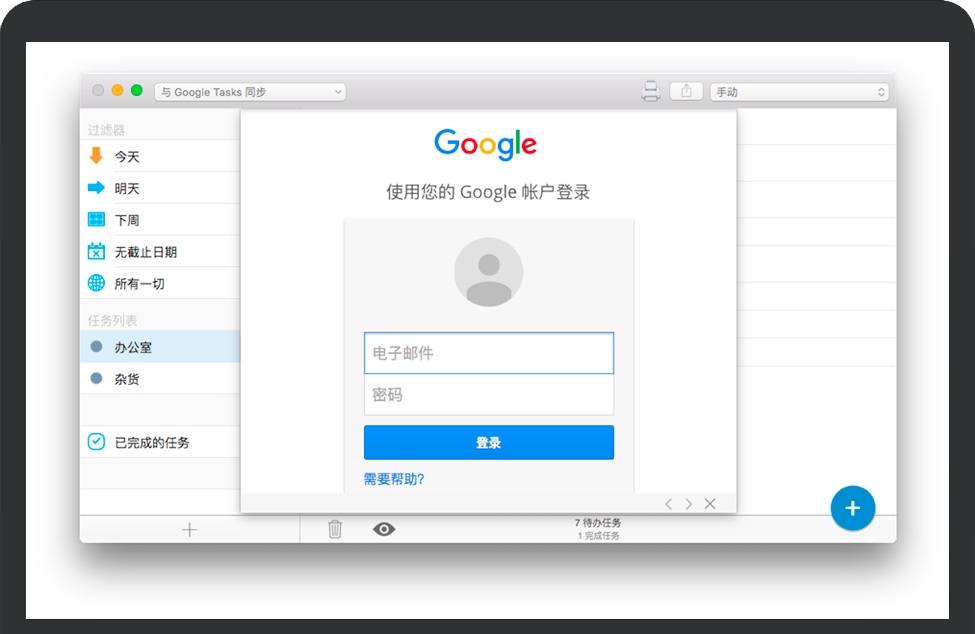Screen dimensions: 975x634
Task: Add a new list with sidebar plus
Action: tap(190, 530)
